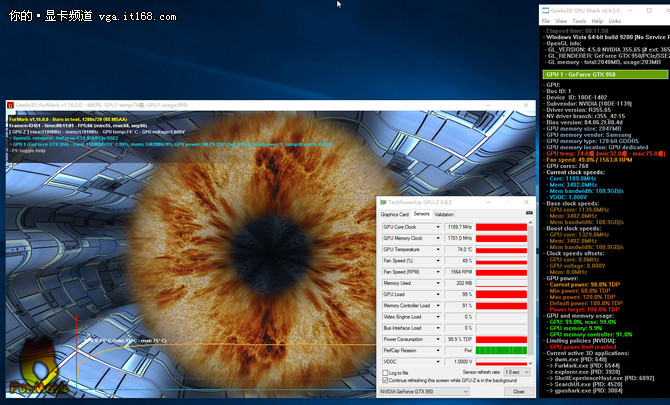Open GPU Core Clock sensor dropdown
Viewport: 670px width, 405px height.
click(438, 227)
